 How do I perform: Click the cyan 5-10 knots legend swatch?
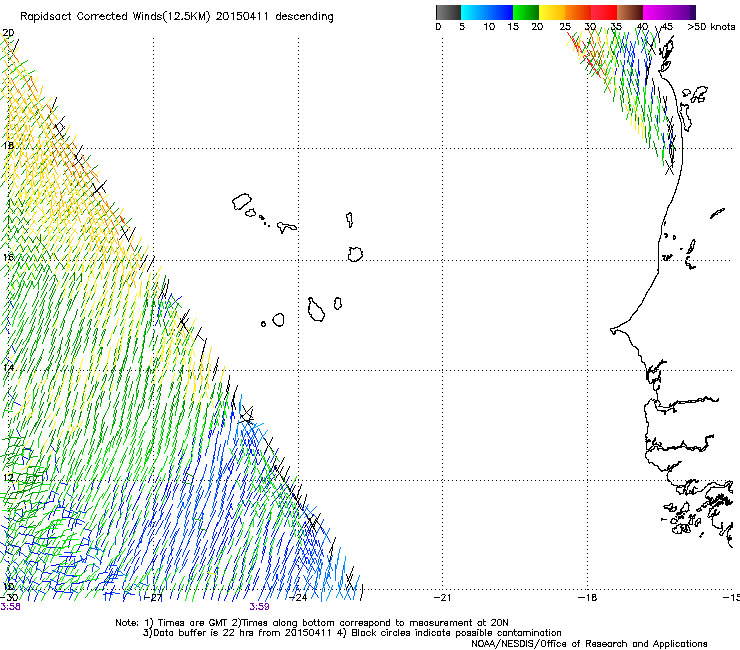click(x=474, y=12)
